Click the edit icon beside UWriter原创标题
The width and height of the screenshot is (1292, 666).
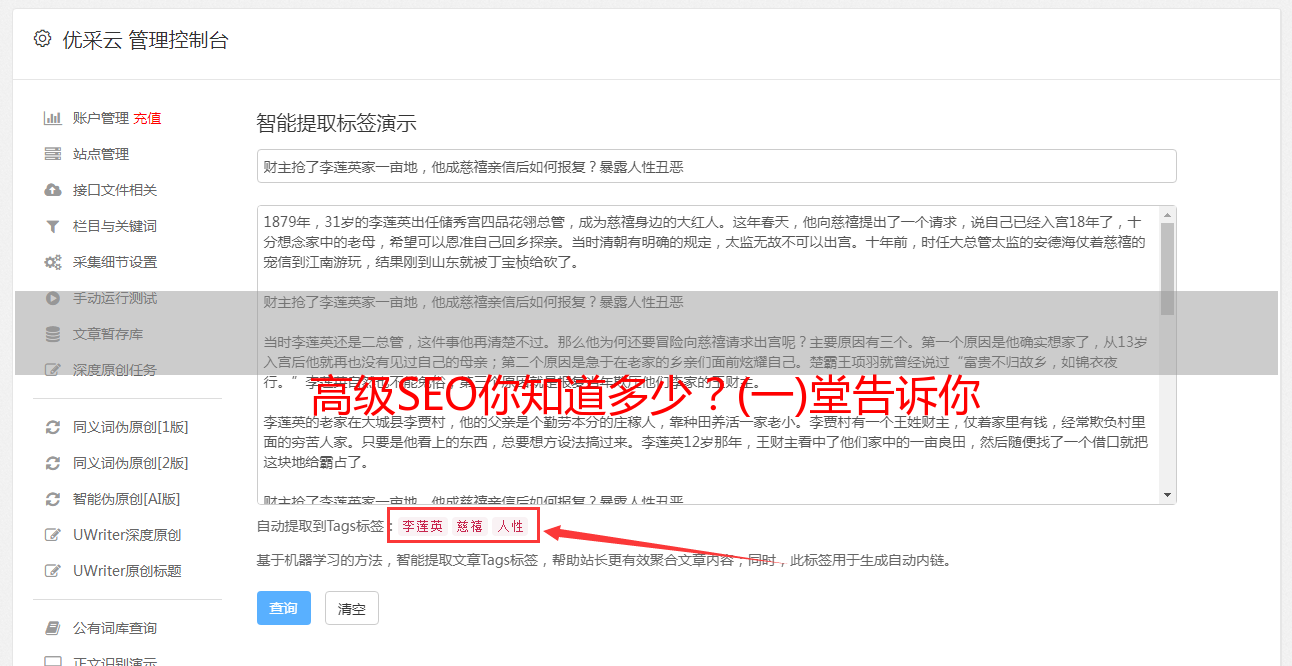pyautogui.click(x=53, y=571)
